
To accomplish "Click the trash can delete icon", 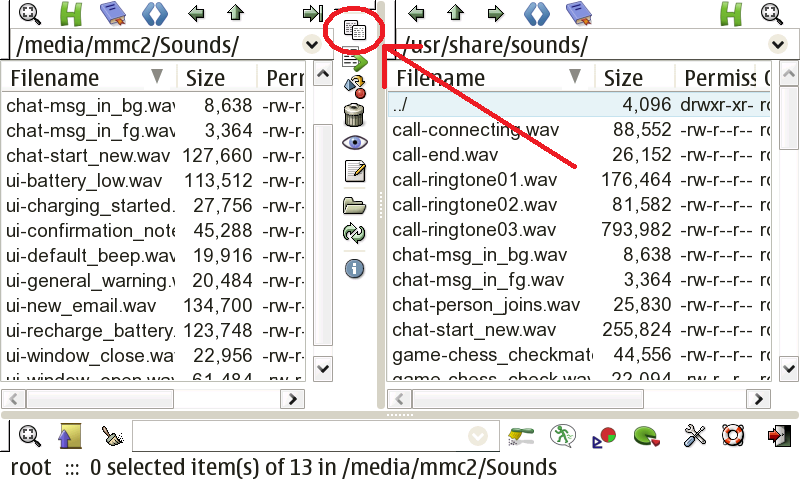I will [x=354, y=115].
